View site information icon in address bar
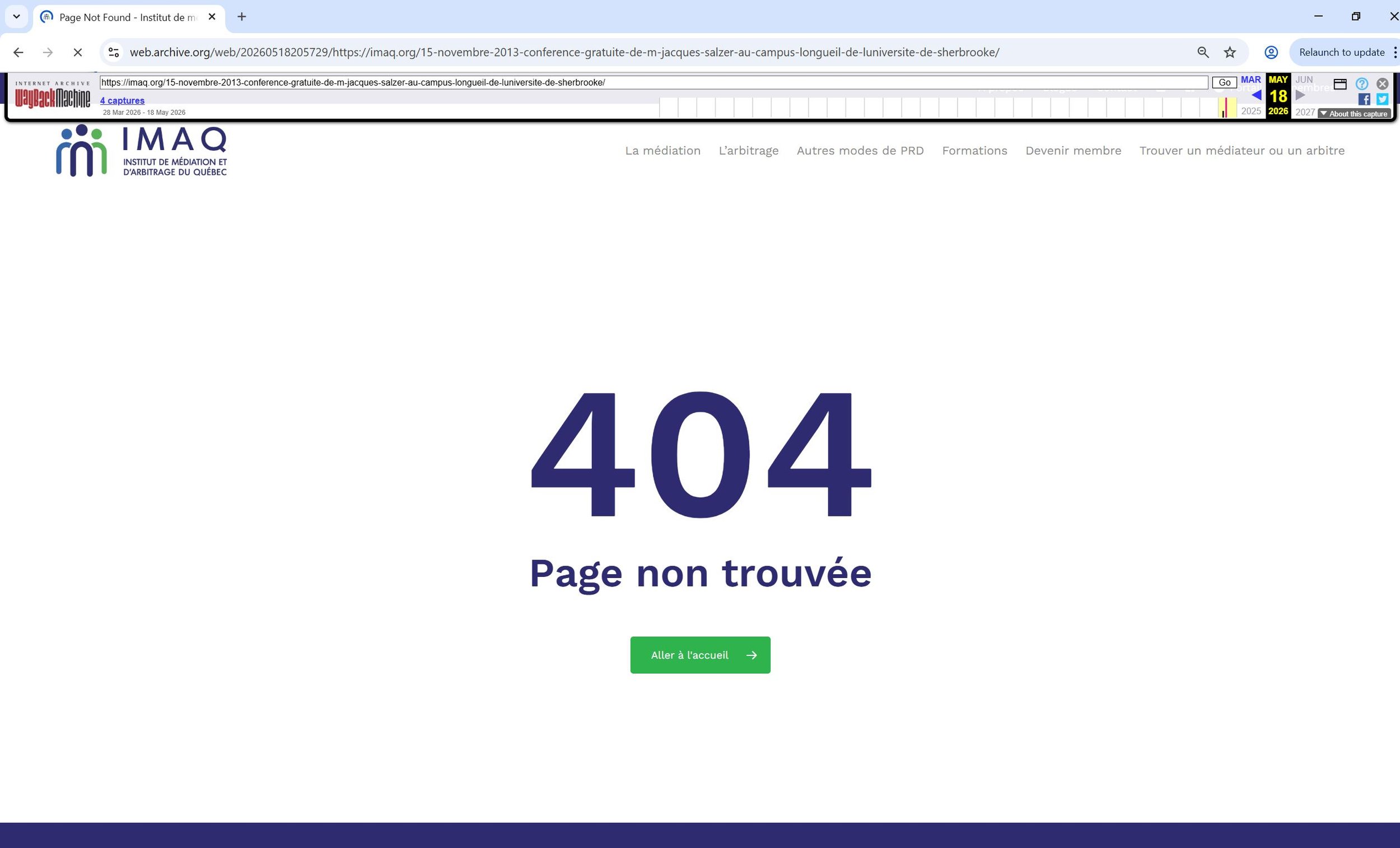 pos(114,52)
